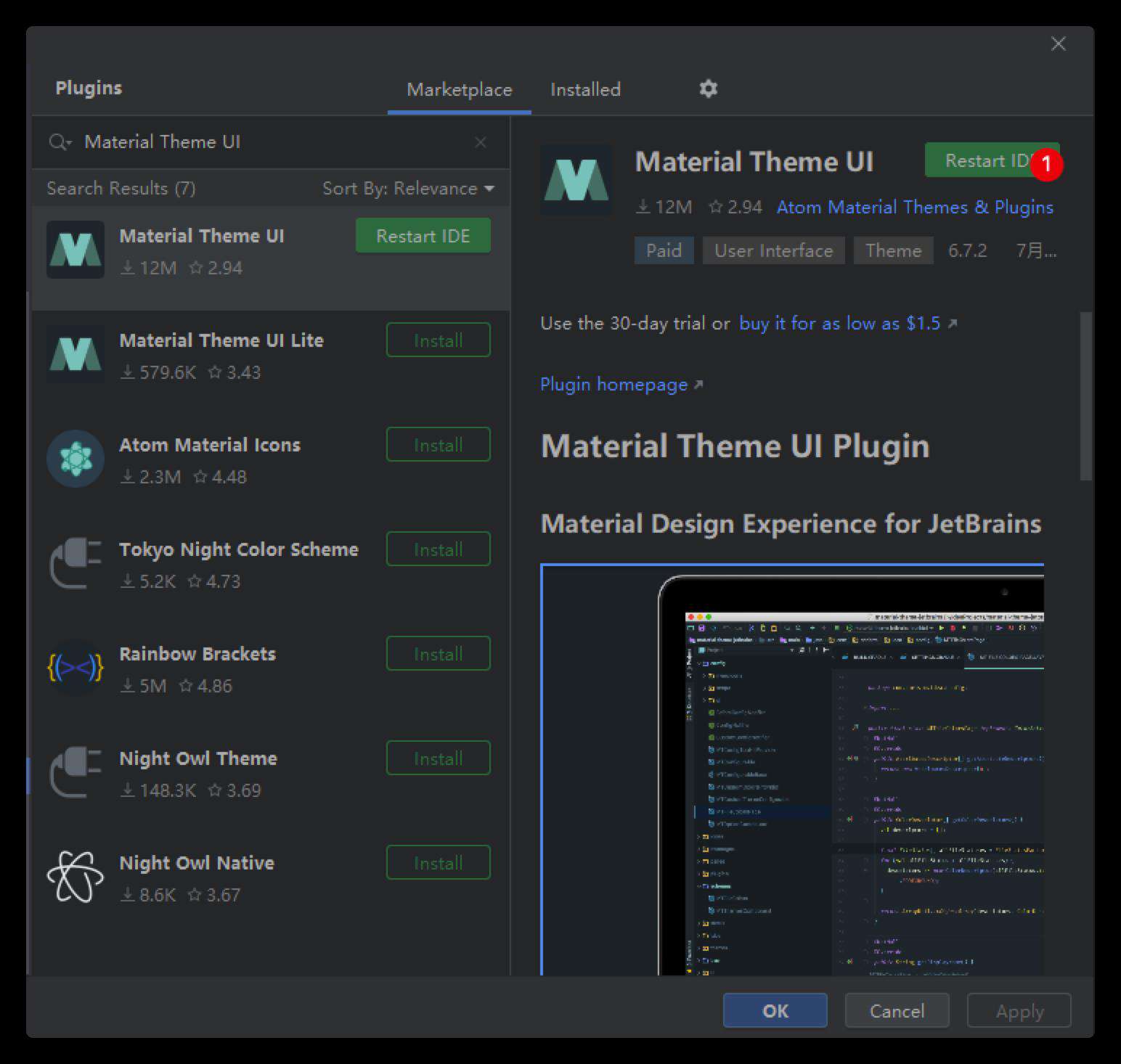Click the Cancel button
The image size is (1121, 1064).
pyautogui.click(x=897, y=1010)
